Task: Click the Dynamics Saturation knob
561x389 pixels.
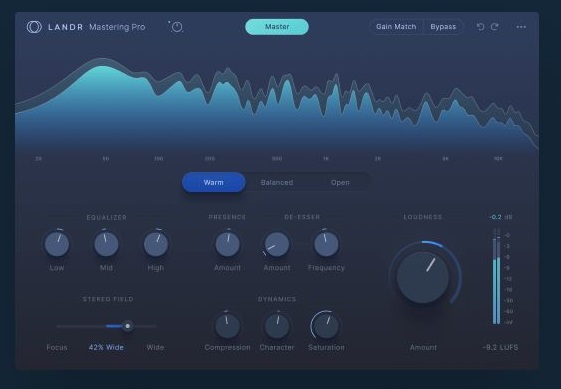Action: pyautogui.click(x=326, y=326)
